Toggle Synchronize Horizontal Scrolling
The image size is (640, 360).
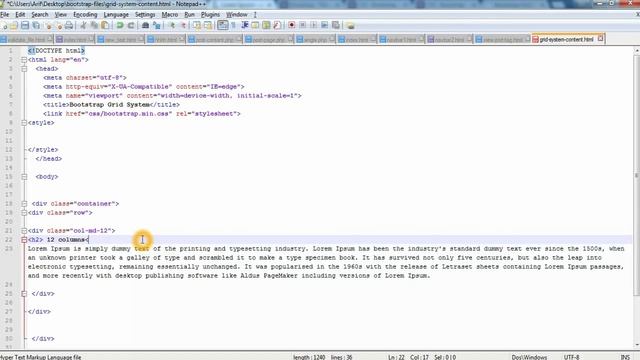208,26
